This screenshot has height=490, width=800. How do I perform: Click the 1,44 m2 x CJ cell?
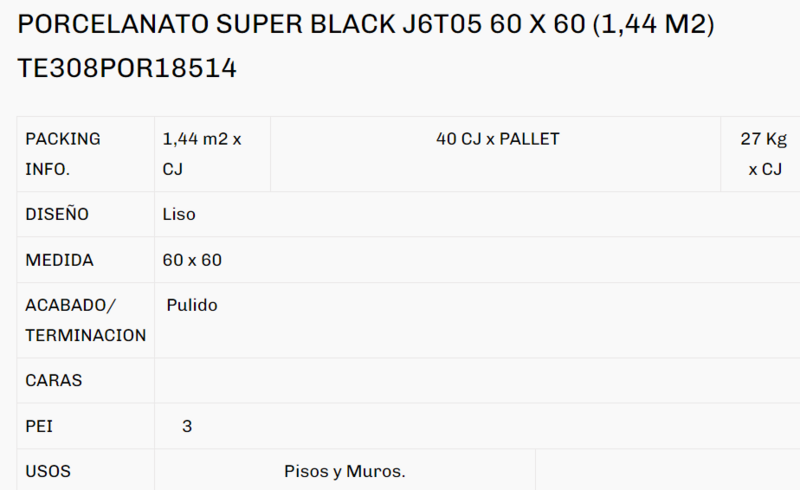click(x=212, y=154)
